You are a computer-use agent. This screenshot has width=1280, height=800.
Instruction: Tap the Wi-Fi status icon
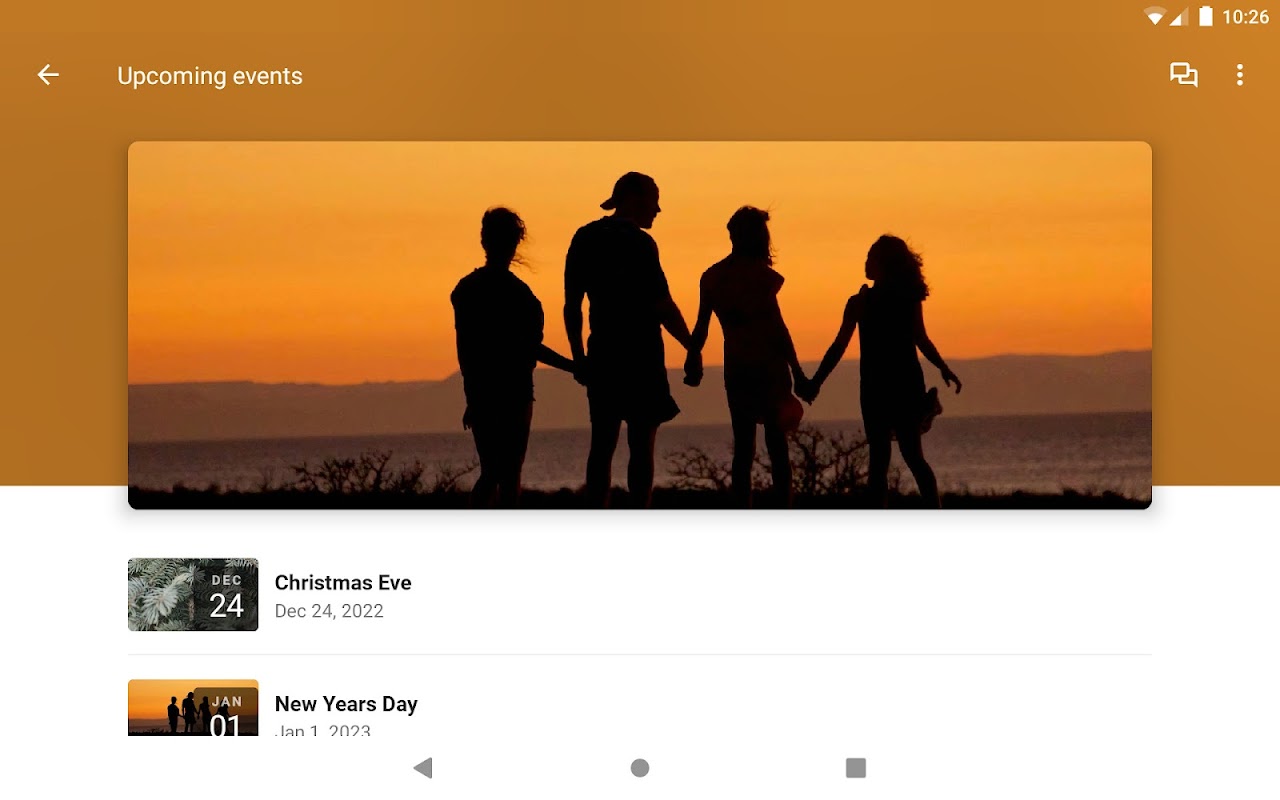point(1155,17)
